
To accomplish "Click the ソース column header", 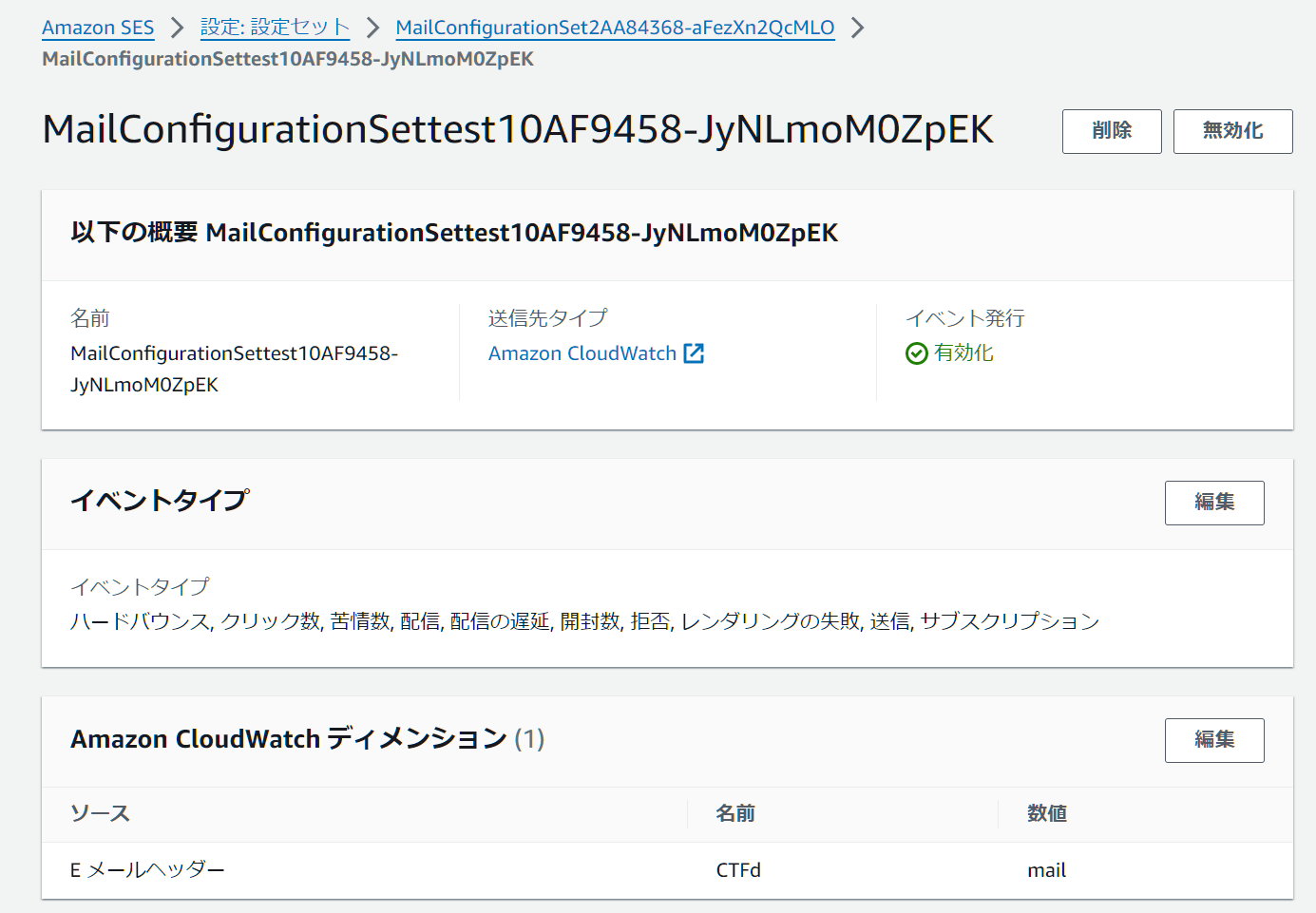I will click(100, 813).
